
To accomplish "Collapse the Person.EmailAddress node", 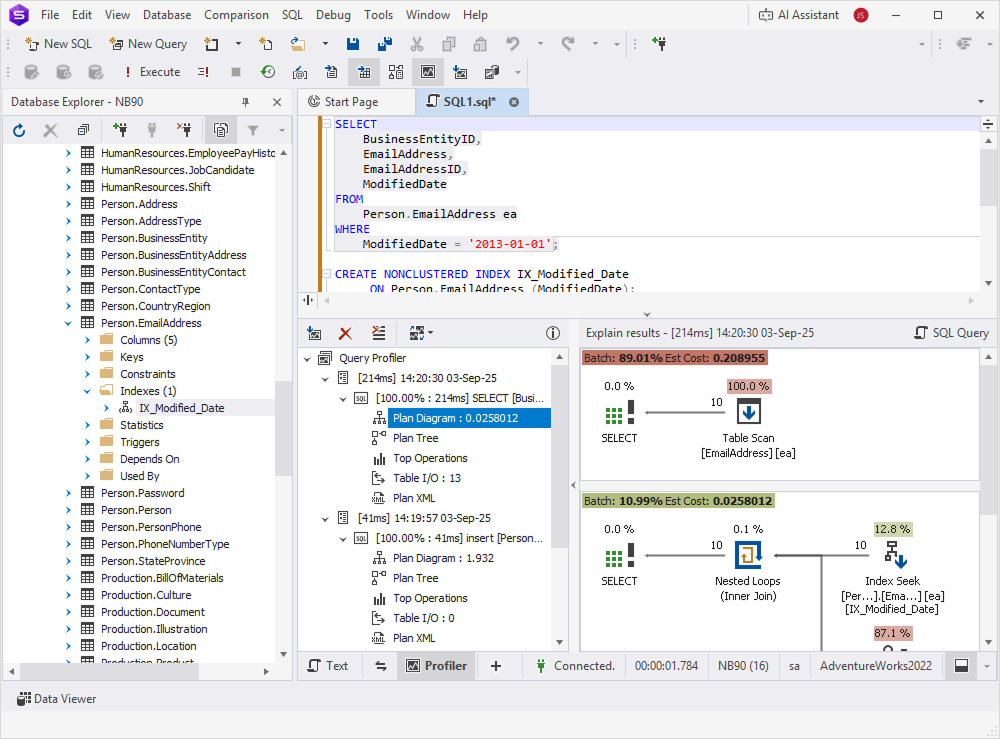I will click(68, 322).
